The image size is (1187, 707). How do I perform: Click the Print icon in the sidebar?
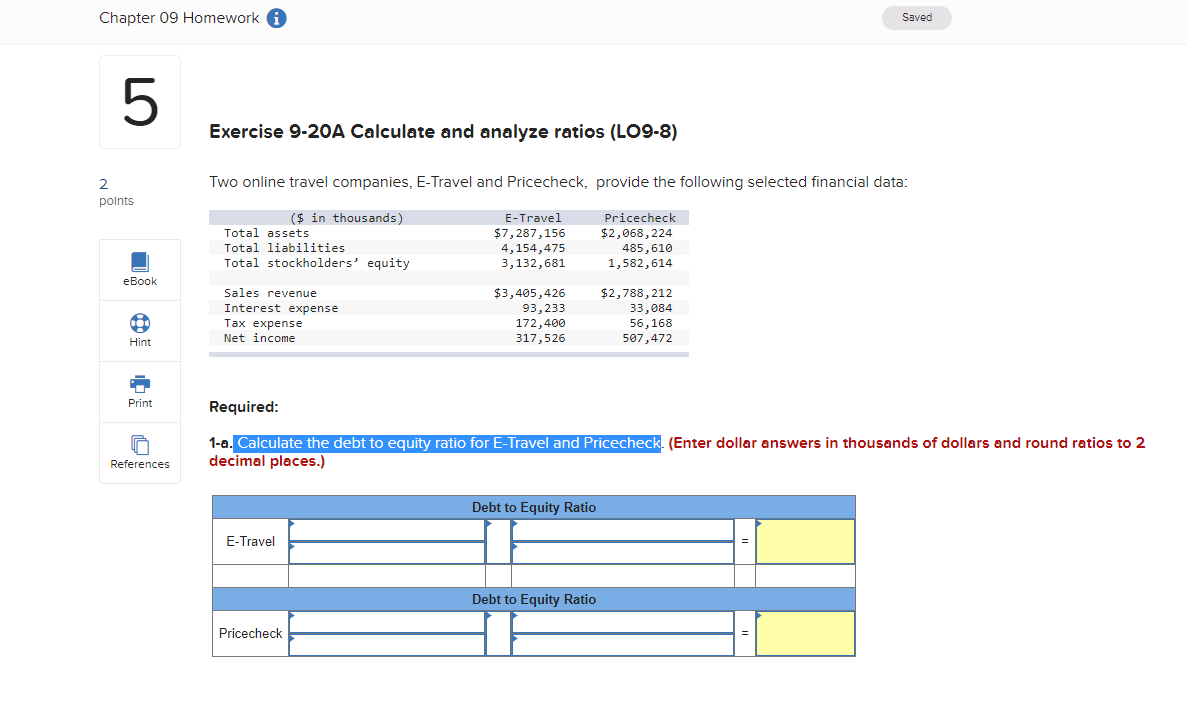pos(139,391)
